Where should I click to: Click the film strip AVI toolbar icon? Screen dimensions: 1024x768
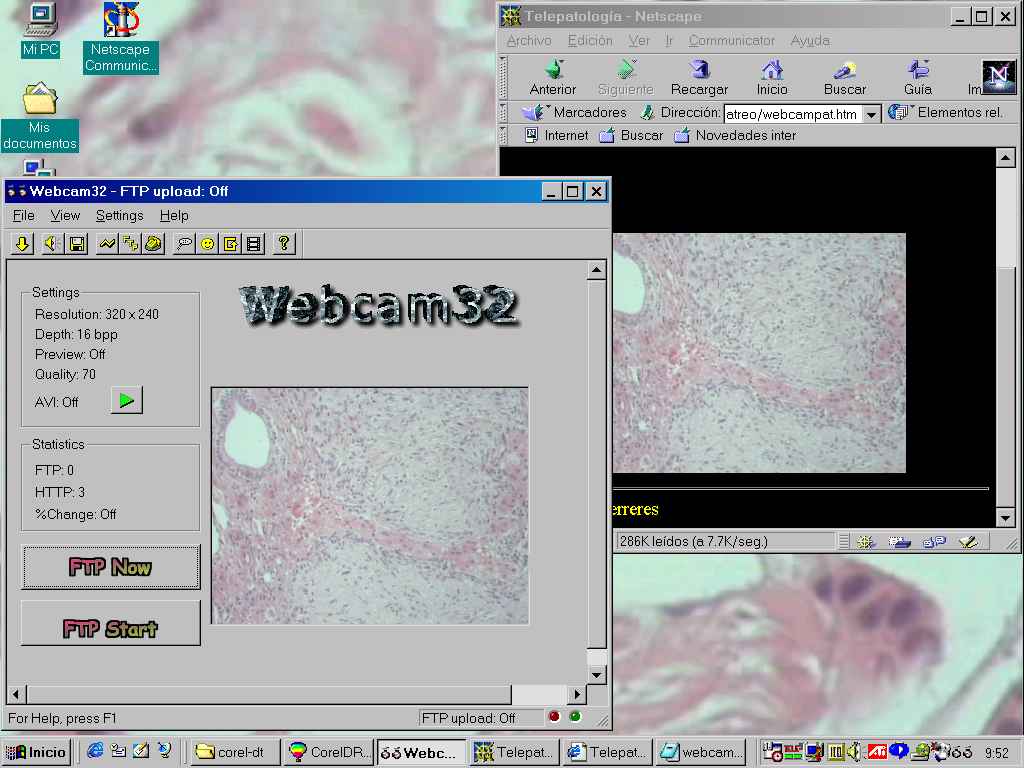tap(254, 243)
